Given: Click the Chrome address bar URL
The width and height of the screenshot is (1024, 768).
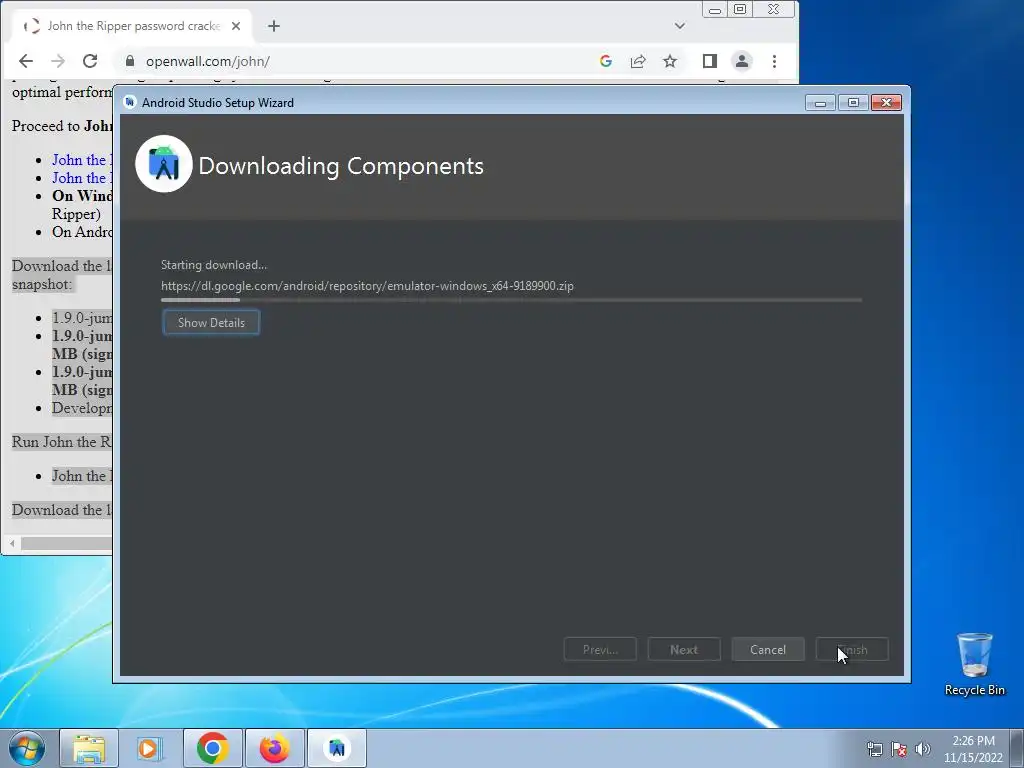Looking at the screenshot, I should coord(208,61).
